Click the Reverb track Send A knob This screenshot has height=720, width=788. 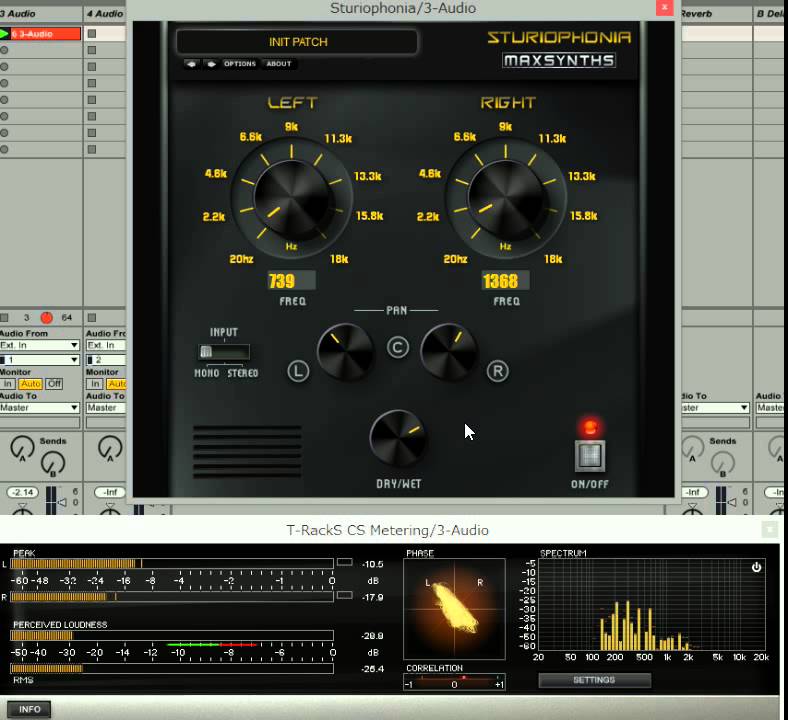pos(693,447)
